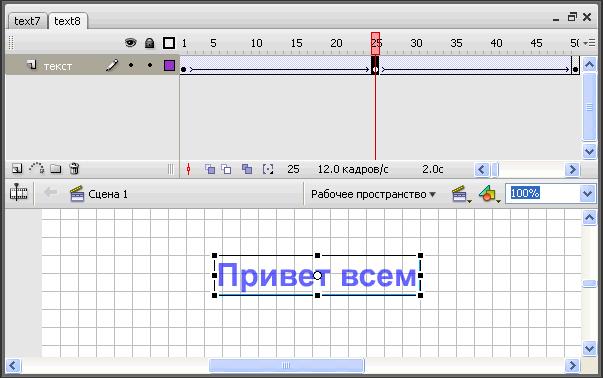Switch to the text7 document tab
This screenshot has height=378, width=603.
point(28,21)
